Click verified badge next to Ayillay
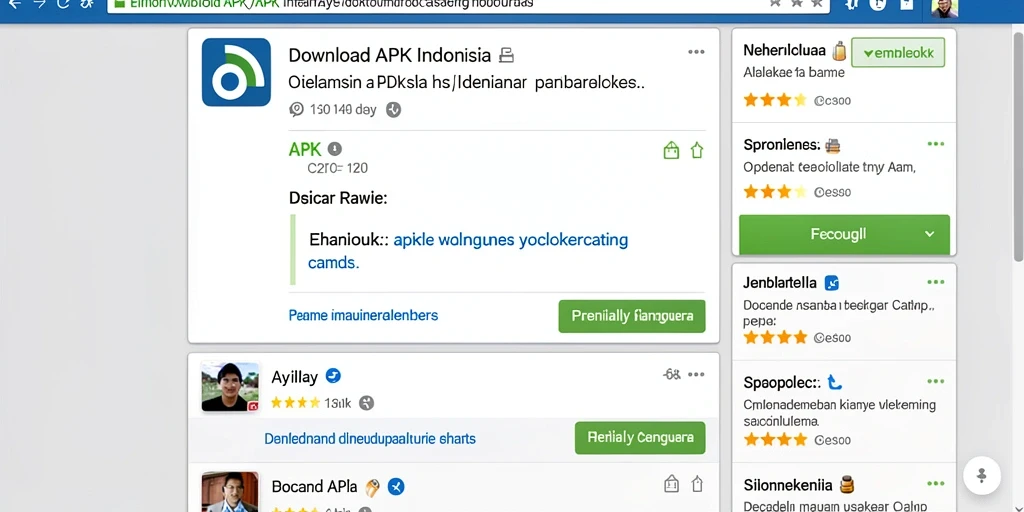The image size is (1024, 512). (333, 376)
